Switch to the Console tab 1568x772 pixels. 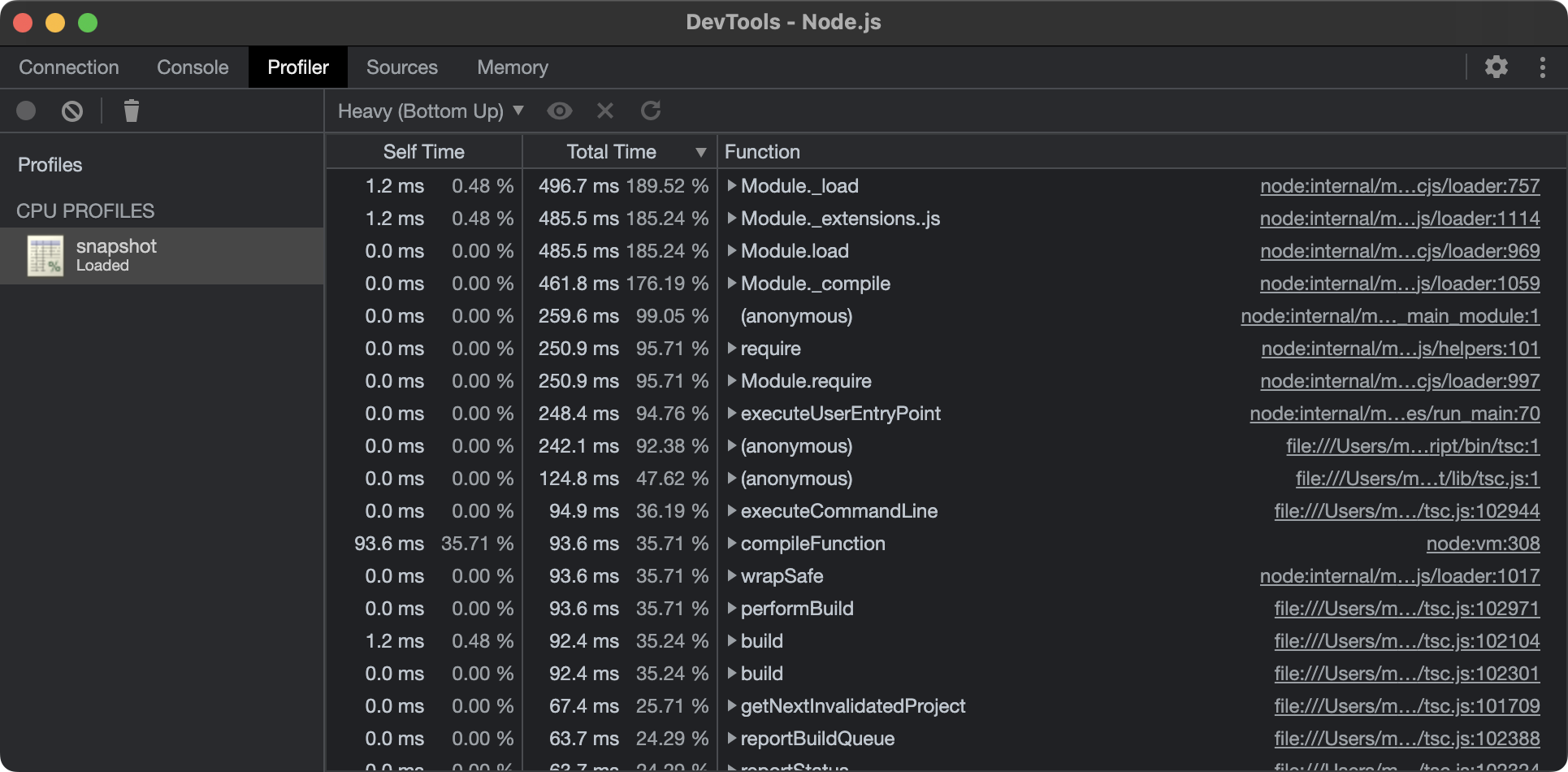(x=193, y=67)
